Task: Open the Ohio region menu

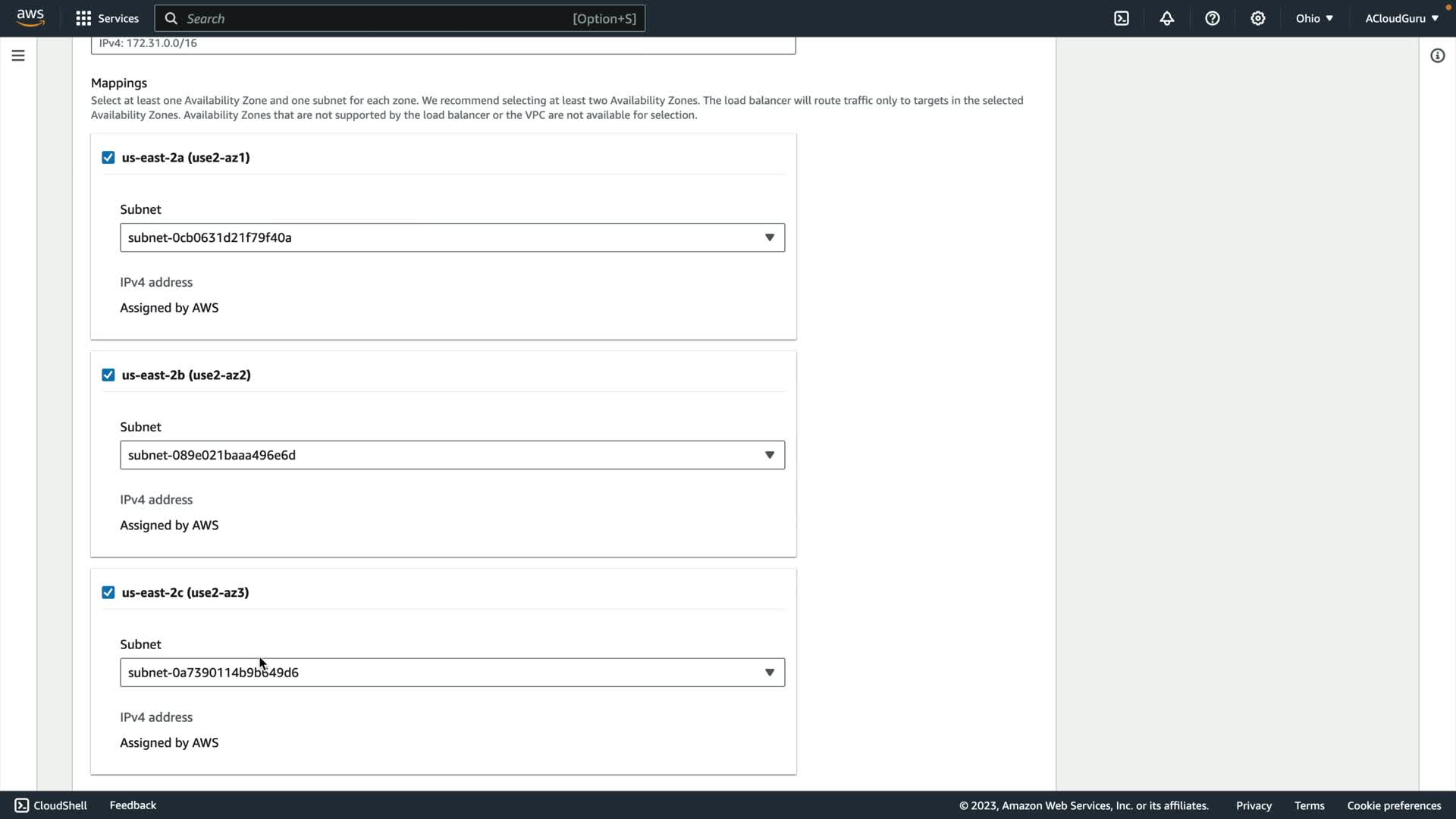Action: click(1314, 18)
